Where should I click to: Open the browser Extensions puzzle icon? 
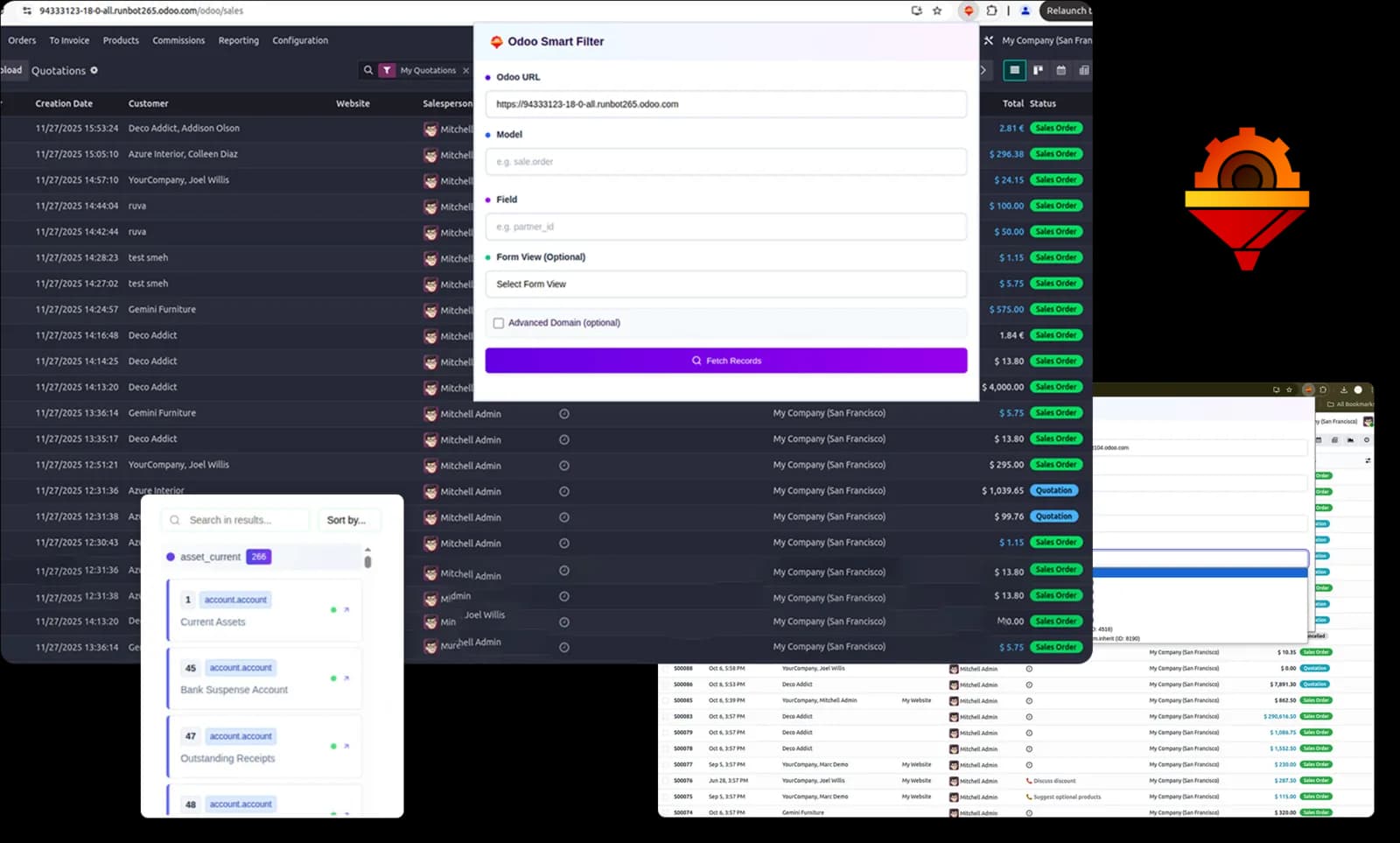pyautogui.click(x=991, y=11)
